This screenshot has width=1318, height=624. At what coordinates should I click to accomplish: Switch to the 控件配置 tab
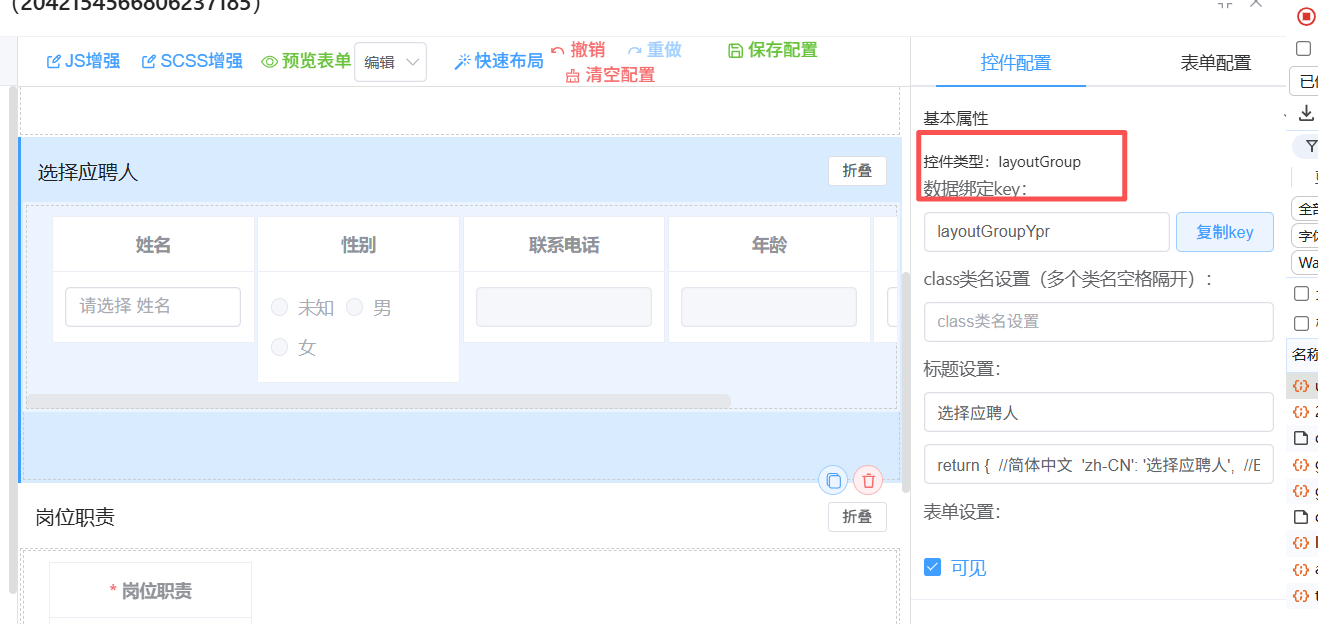[1015, 63]
